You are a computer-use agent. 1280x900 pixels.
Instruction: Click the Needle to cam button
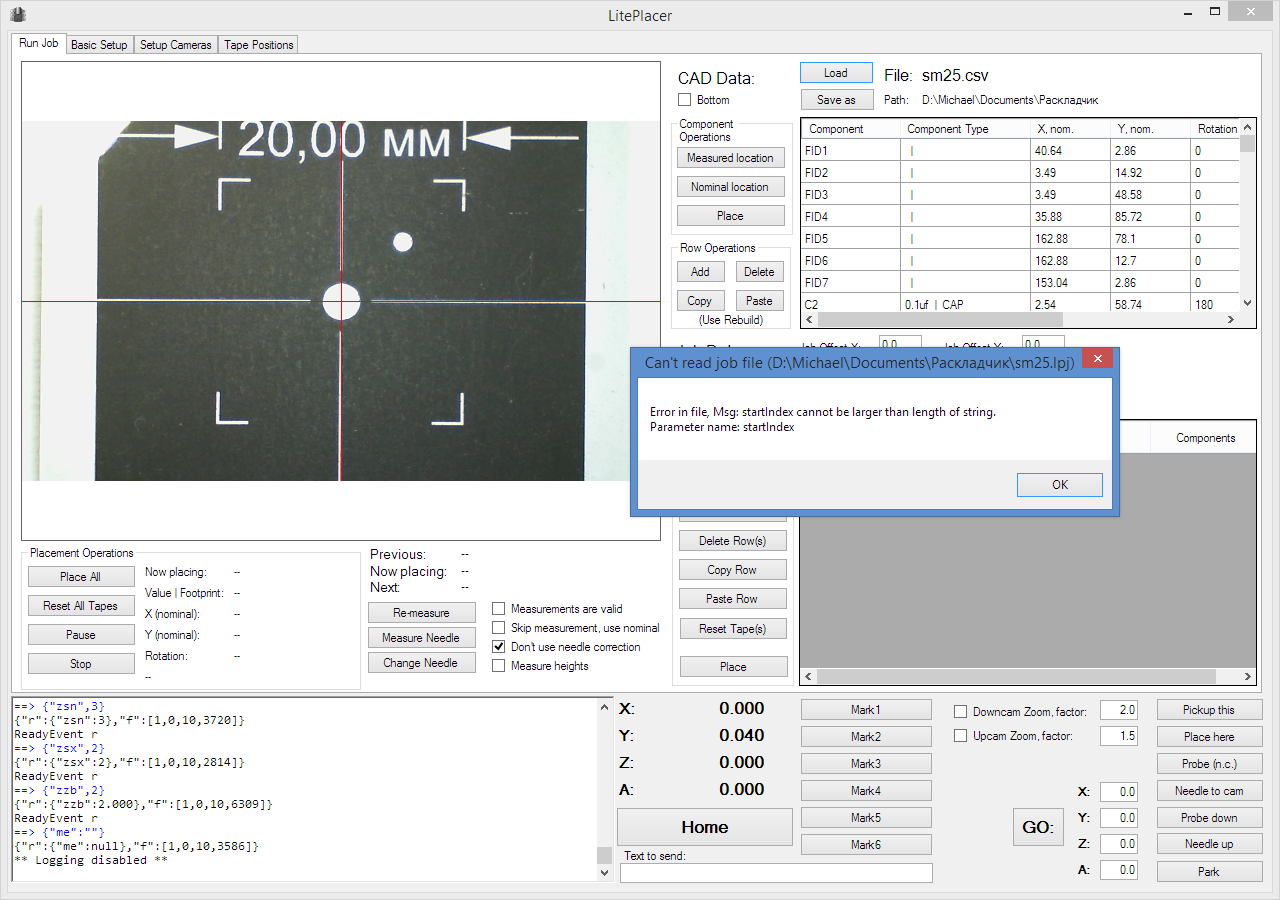tap(1209, 791)
